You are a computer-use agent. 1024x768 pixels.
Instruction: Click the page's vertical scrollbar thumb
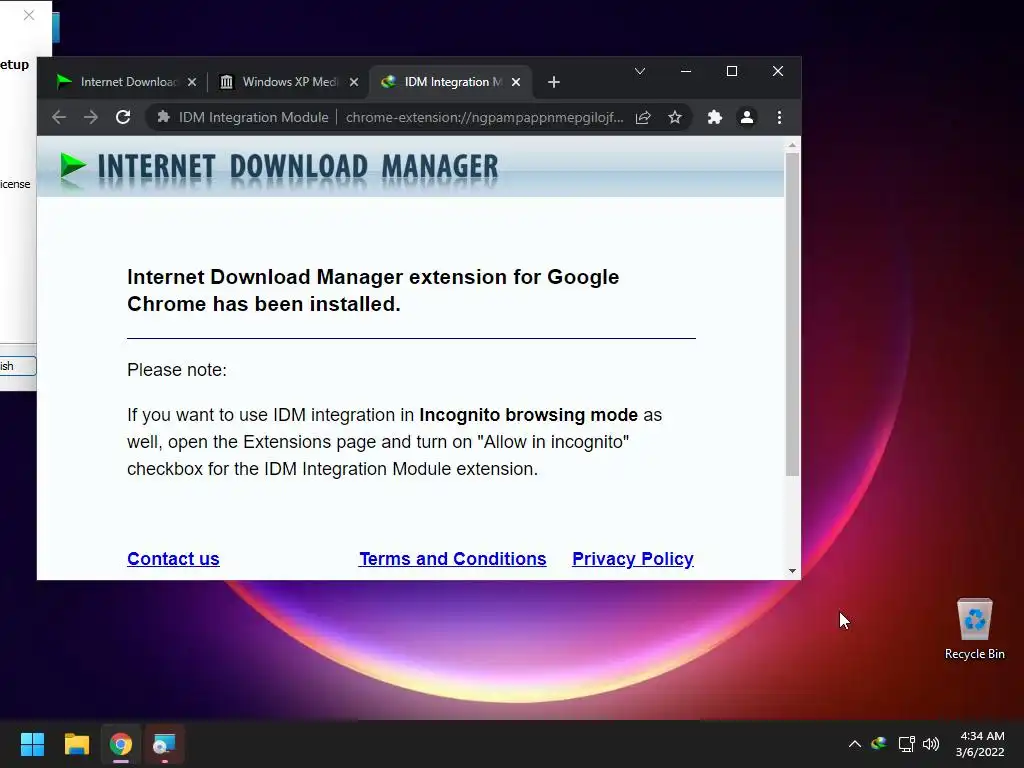click(x=792, y=315)
